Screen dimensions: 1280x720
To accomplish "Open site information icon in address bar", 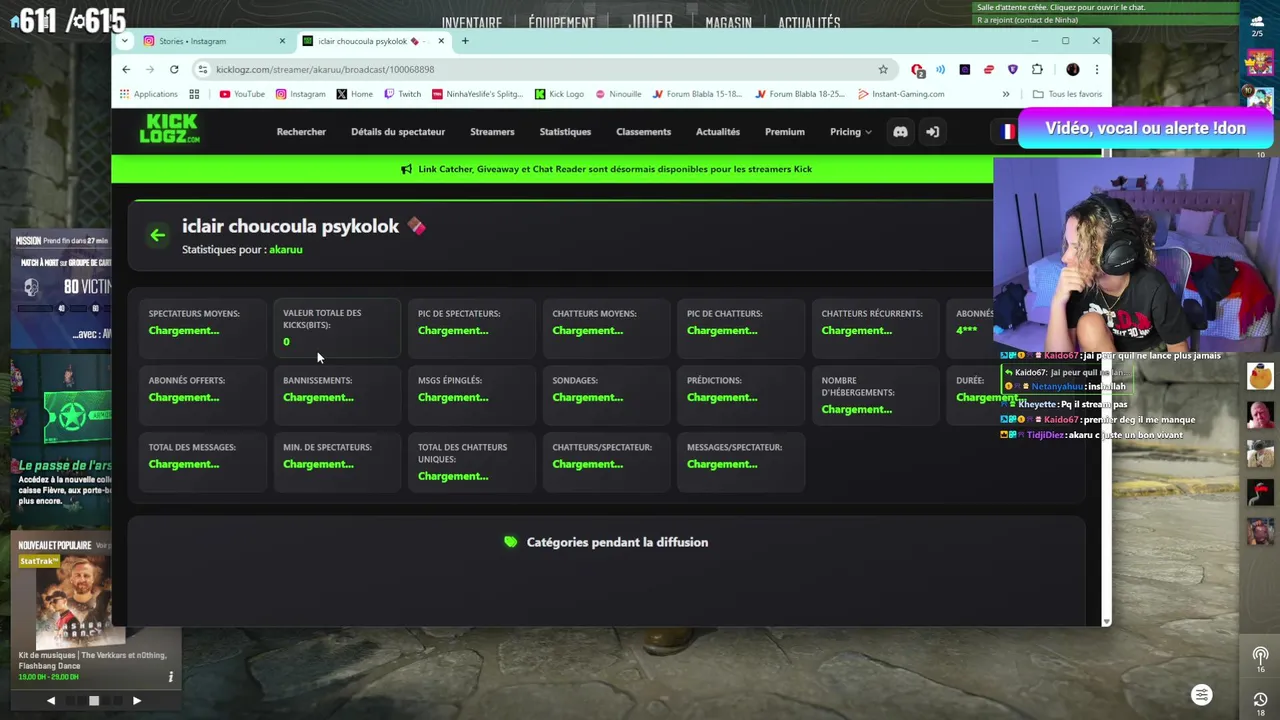I will pyautogui.click(x=203, y=69).
